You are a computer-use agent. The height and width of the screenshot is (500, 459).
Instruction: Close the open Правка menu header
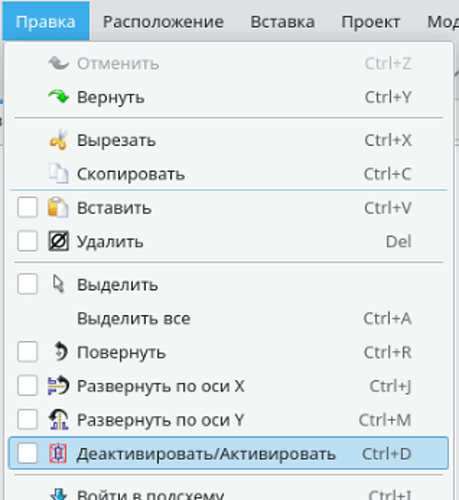tap(46, 22)
